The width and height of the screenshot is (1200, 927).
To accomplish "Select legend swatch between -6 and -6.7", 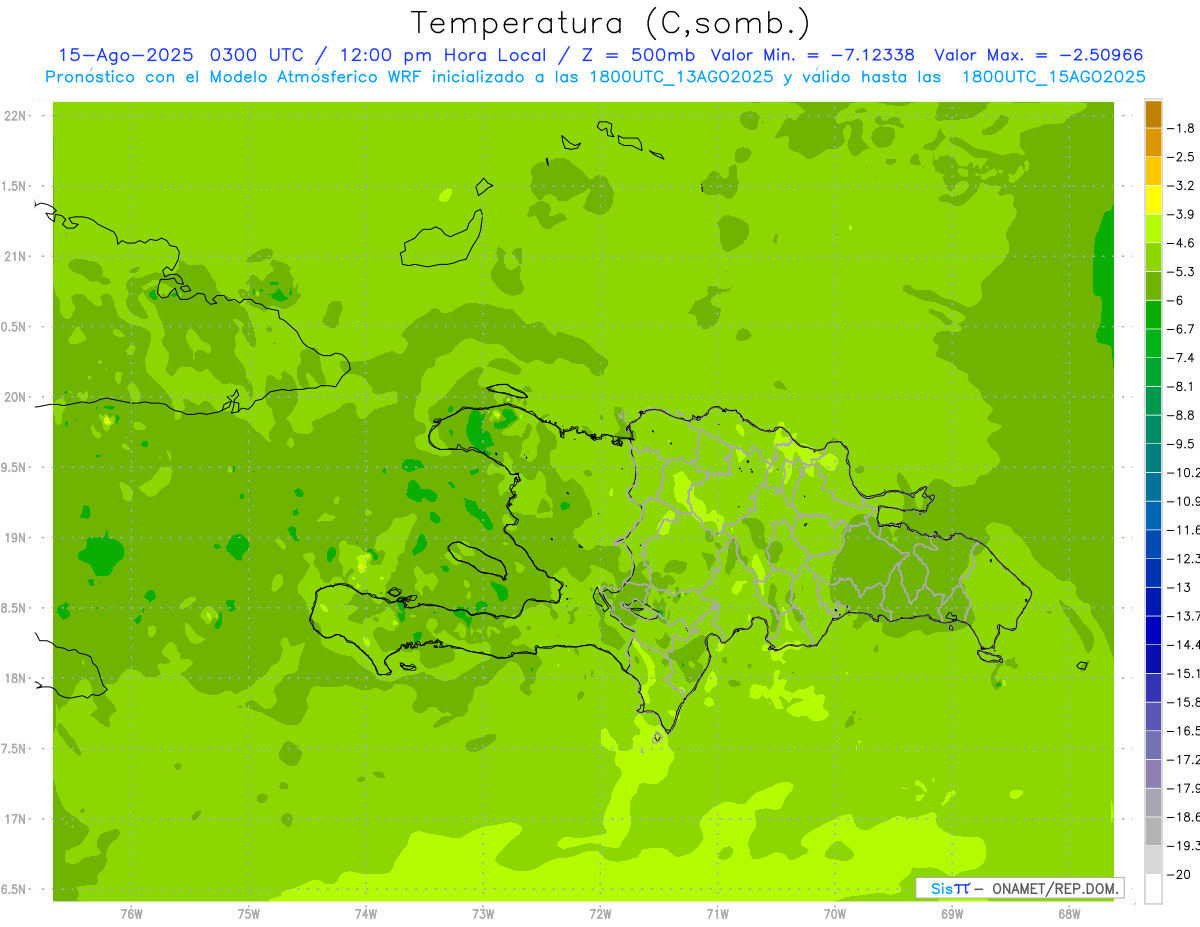I will click(1153, 315).
